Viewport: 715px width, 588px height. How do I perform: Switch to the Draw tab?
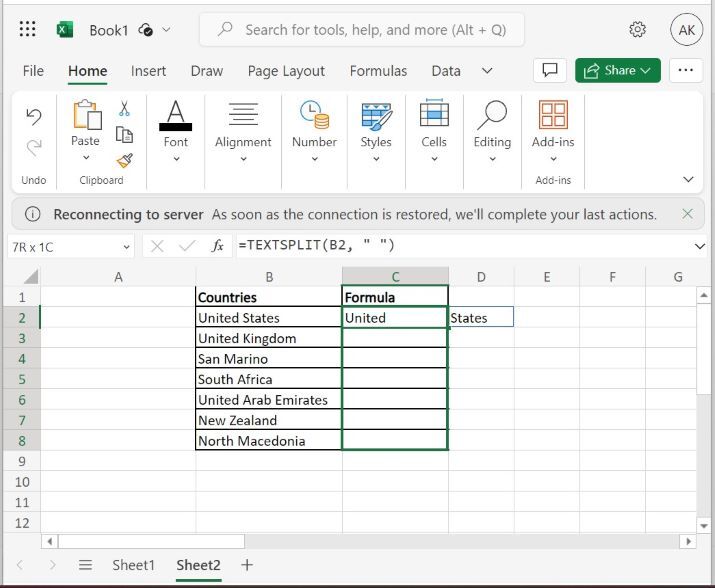click(207, 71)
